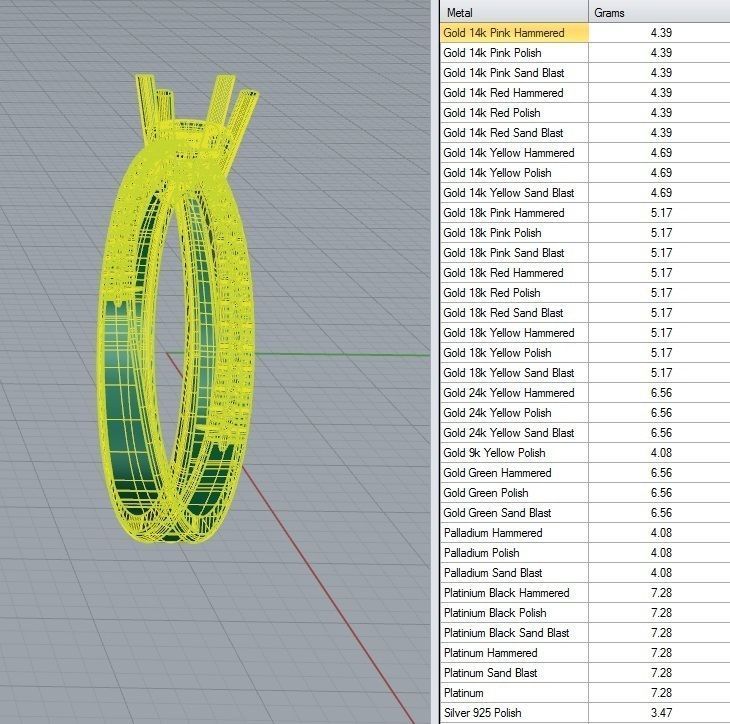Sort by the Metal column header

[x=514, y=12]
